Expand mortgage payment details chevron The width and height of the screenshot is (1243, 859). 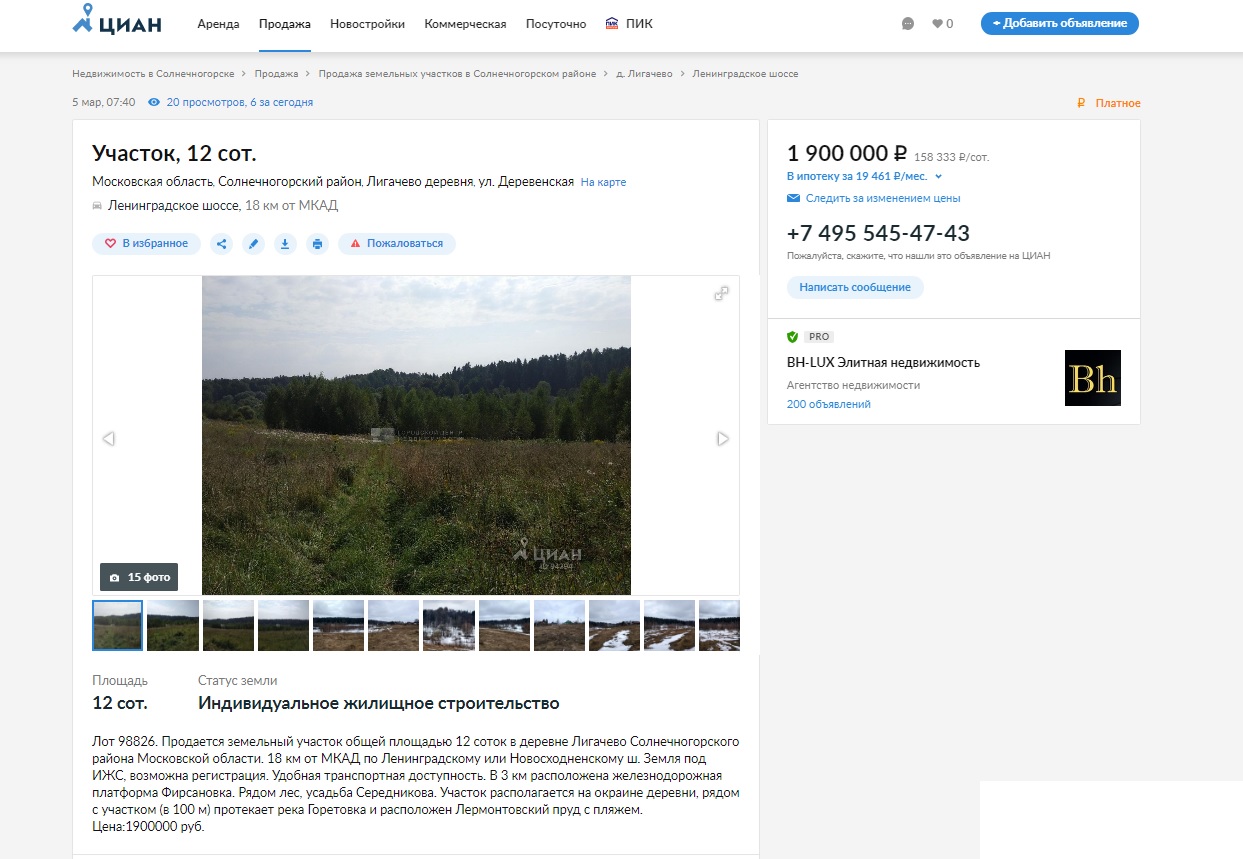(x=938, y=176)
